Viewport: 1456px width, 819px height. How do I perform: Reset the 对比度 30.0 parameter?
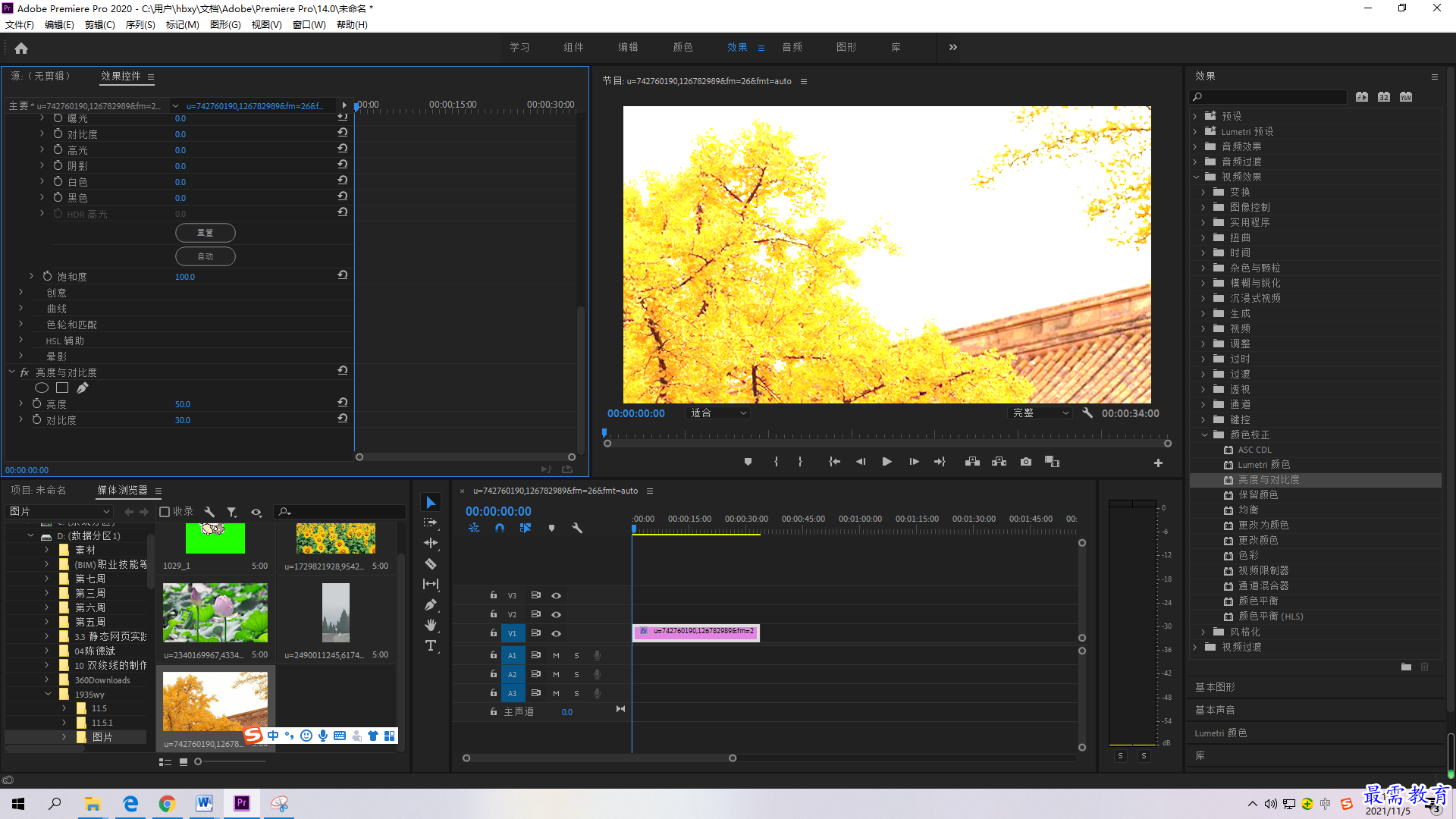pyautogui.click(x=343, y=419)
